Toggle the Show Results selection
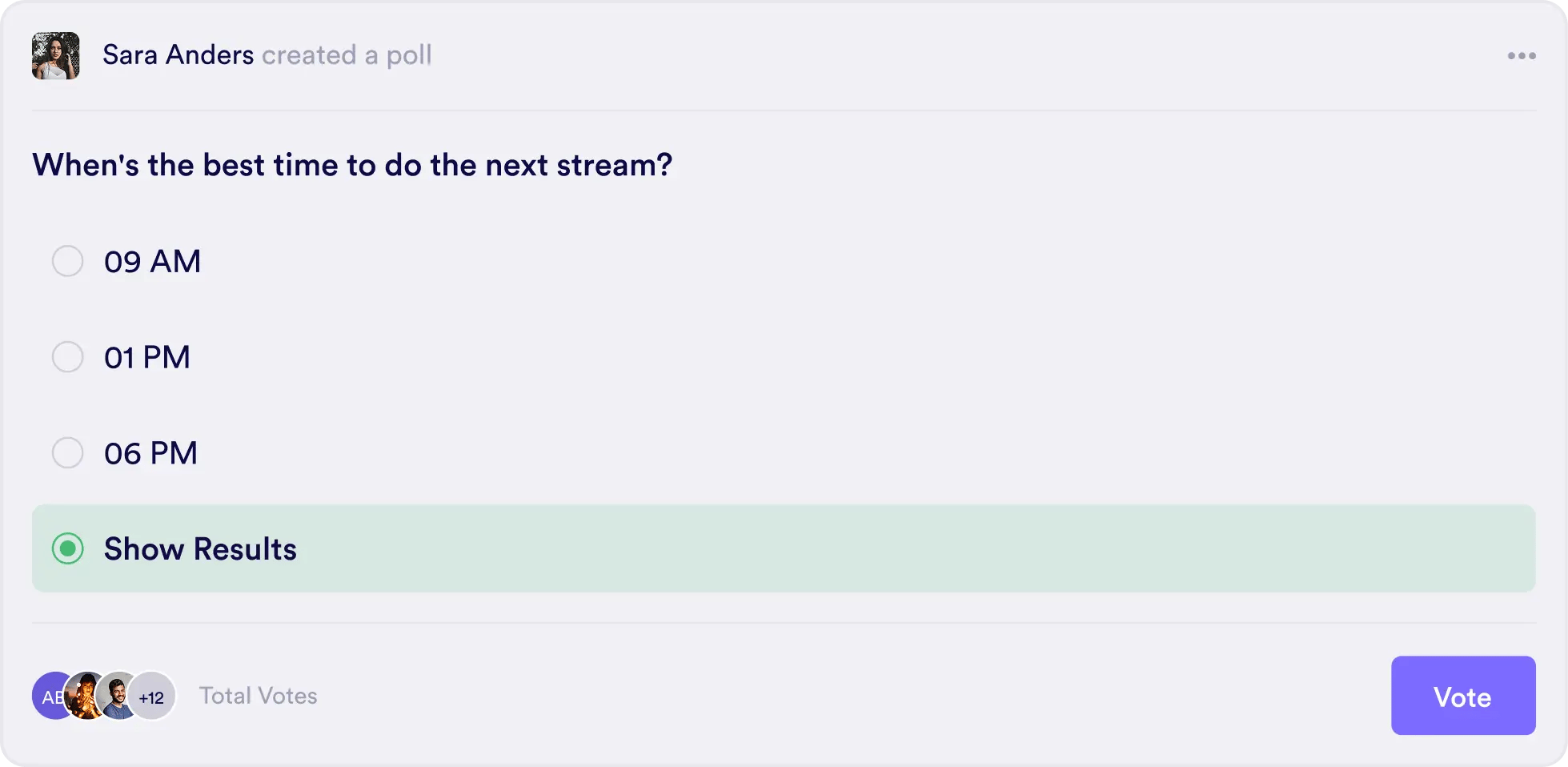This screenshot has height=767, width=1568. tap(200, 548)
